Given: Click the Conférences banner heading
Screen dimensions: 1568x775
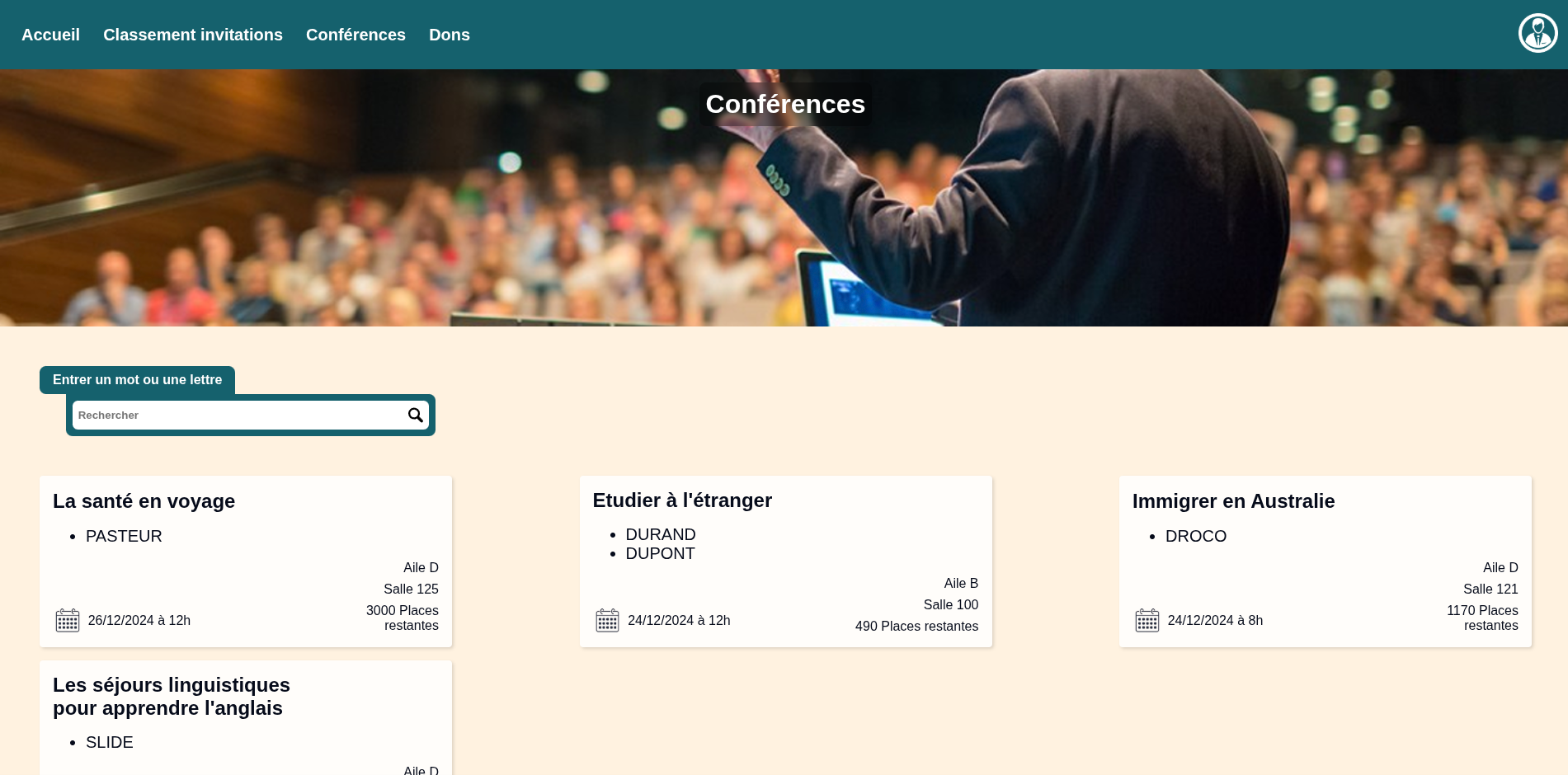Looking at the screenshot, I should click(x=785, y=104).
